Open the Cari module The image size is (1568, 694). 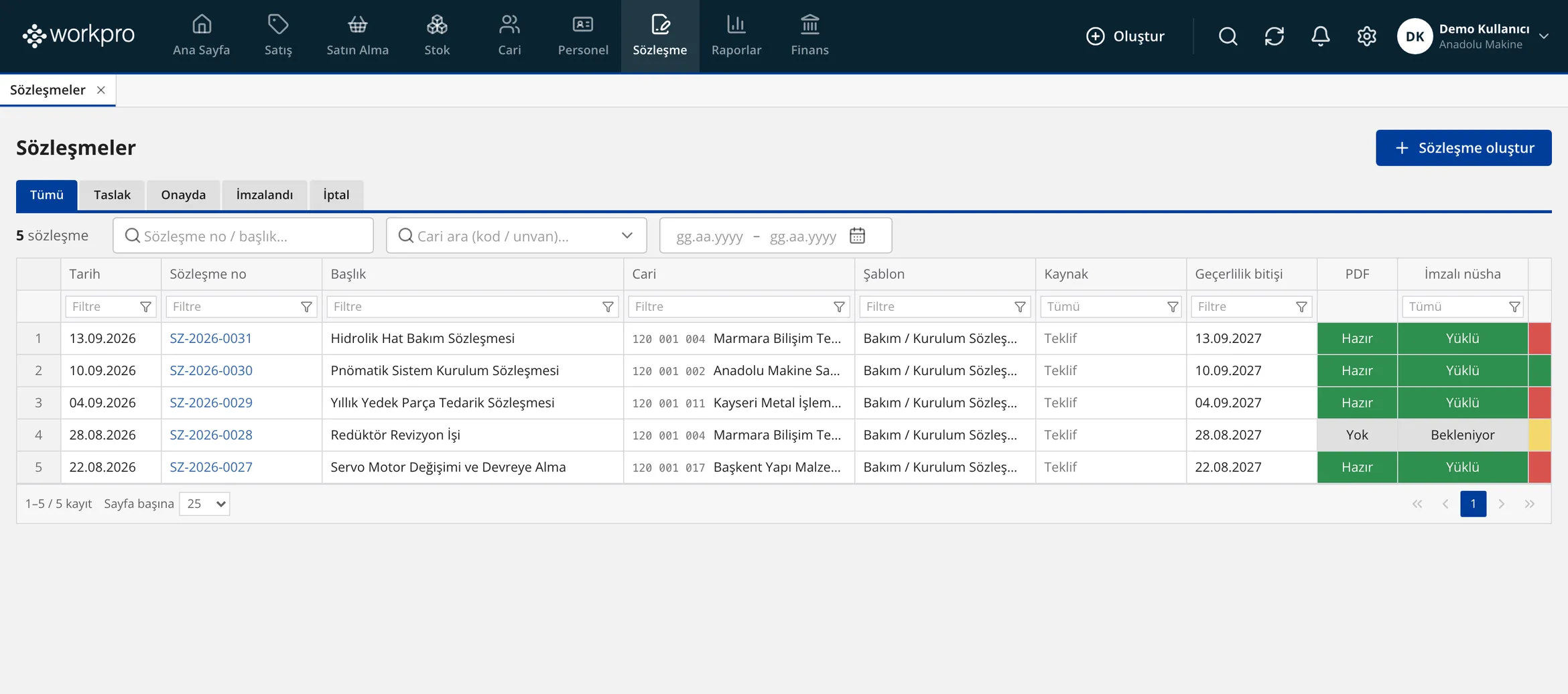click(509, 36)
